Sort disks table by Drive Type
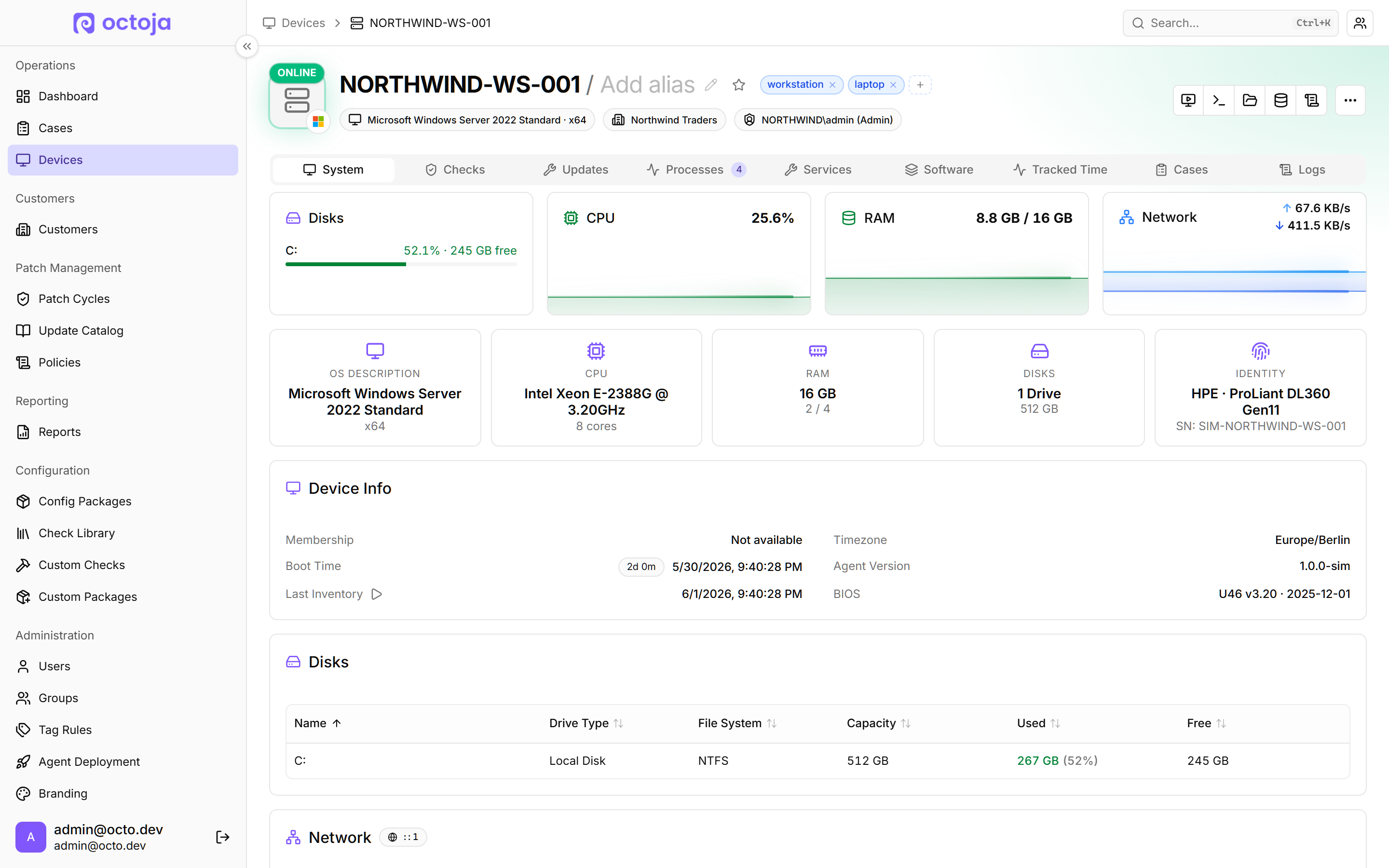The image size is (1389, 868). click(586, 723)
